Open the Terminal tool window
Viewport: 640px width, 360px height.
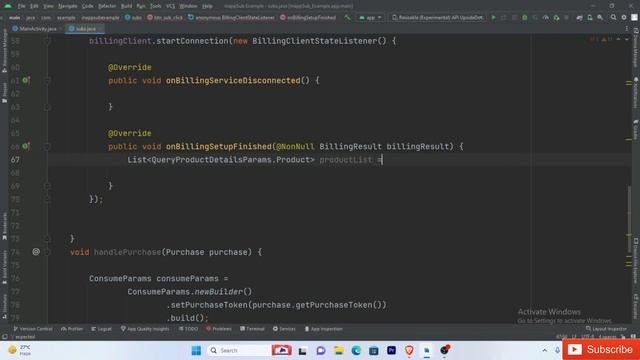coord(252,329)
